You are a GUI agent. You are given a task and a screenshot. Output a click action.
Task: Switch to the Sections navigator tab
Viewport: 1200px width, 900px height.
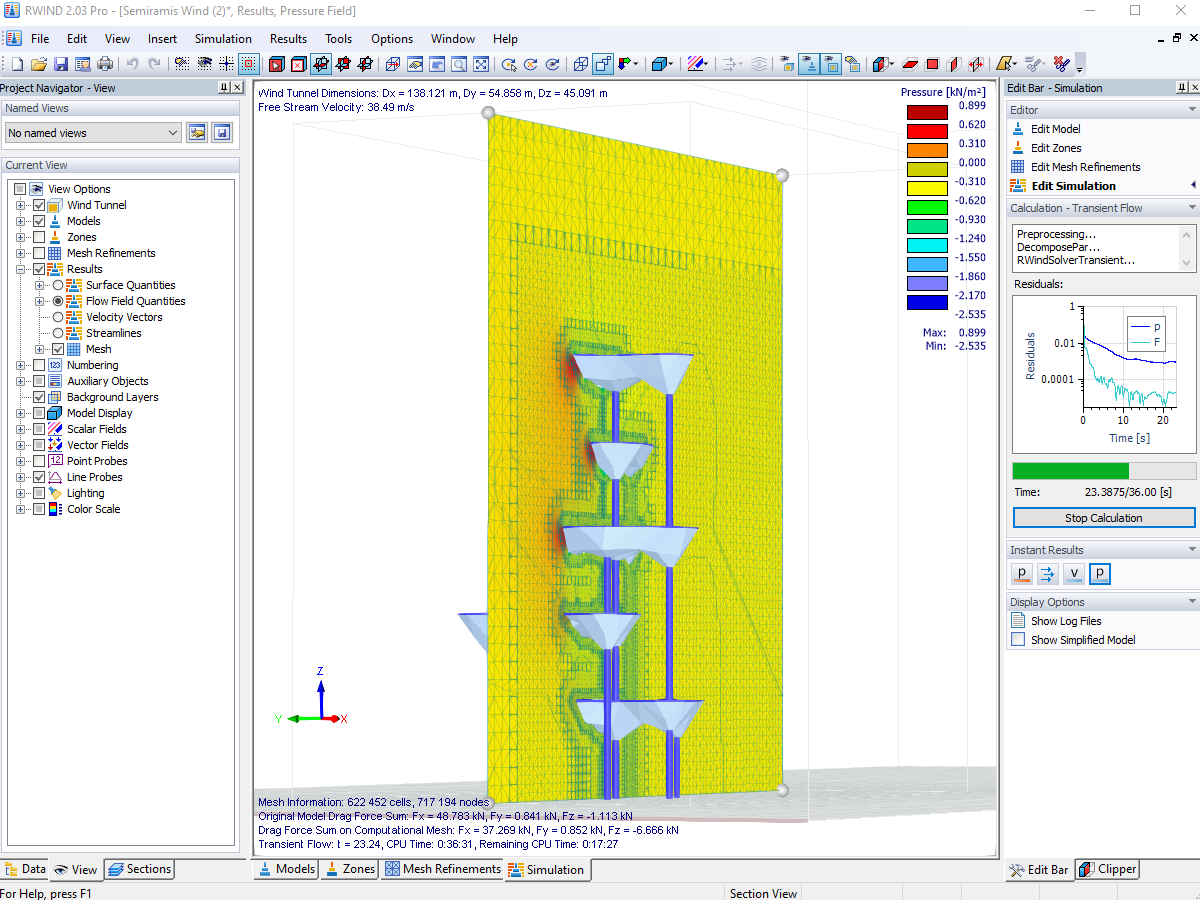click(139, 869)
